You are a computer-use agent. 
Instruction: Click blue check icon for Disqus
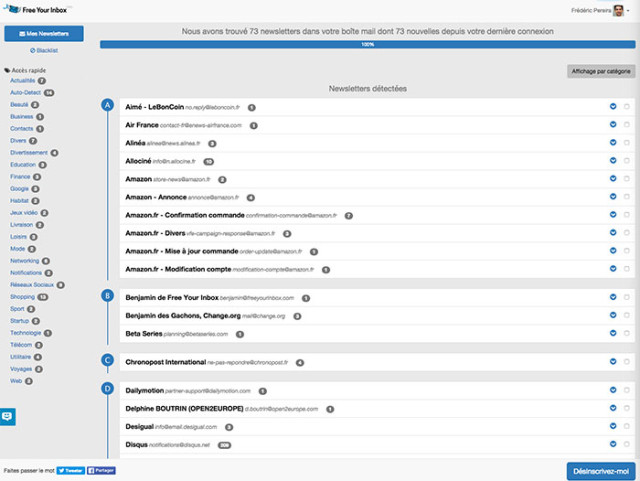pyautogui.click(x=613, y=444)
